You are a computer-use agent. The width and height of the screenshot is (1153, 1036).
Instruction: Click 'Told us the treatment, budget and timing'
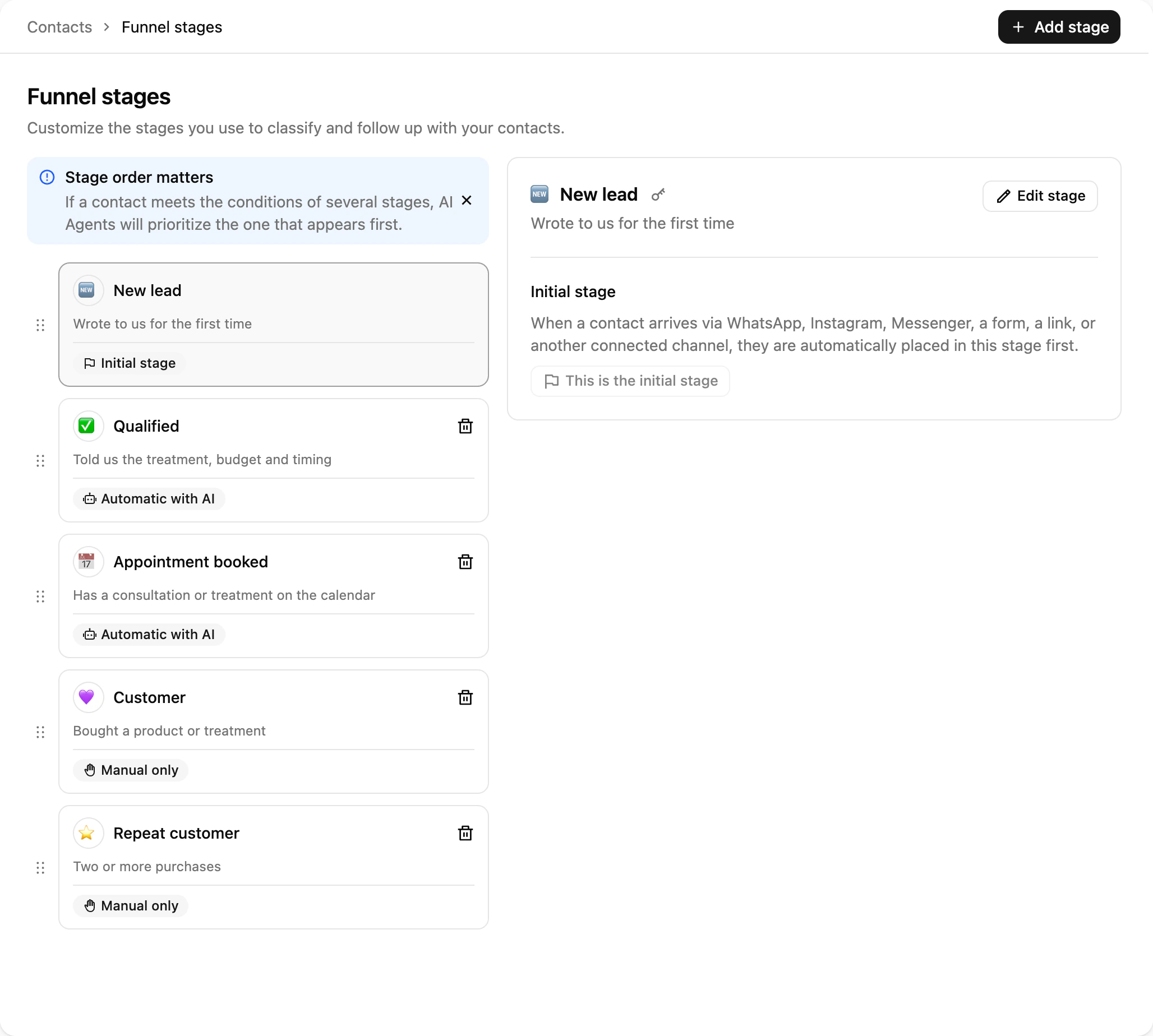[202, 459]
